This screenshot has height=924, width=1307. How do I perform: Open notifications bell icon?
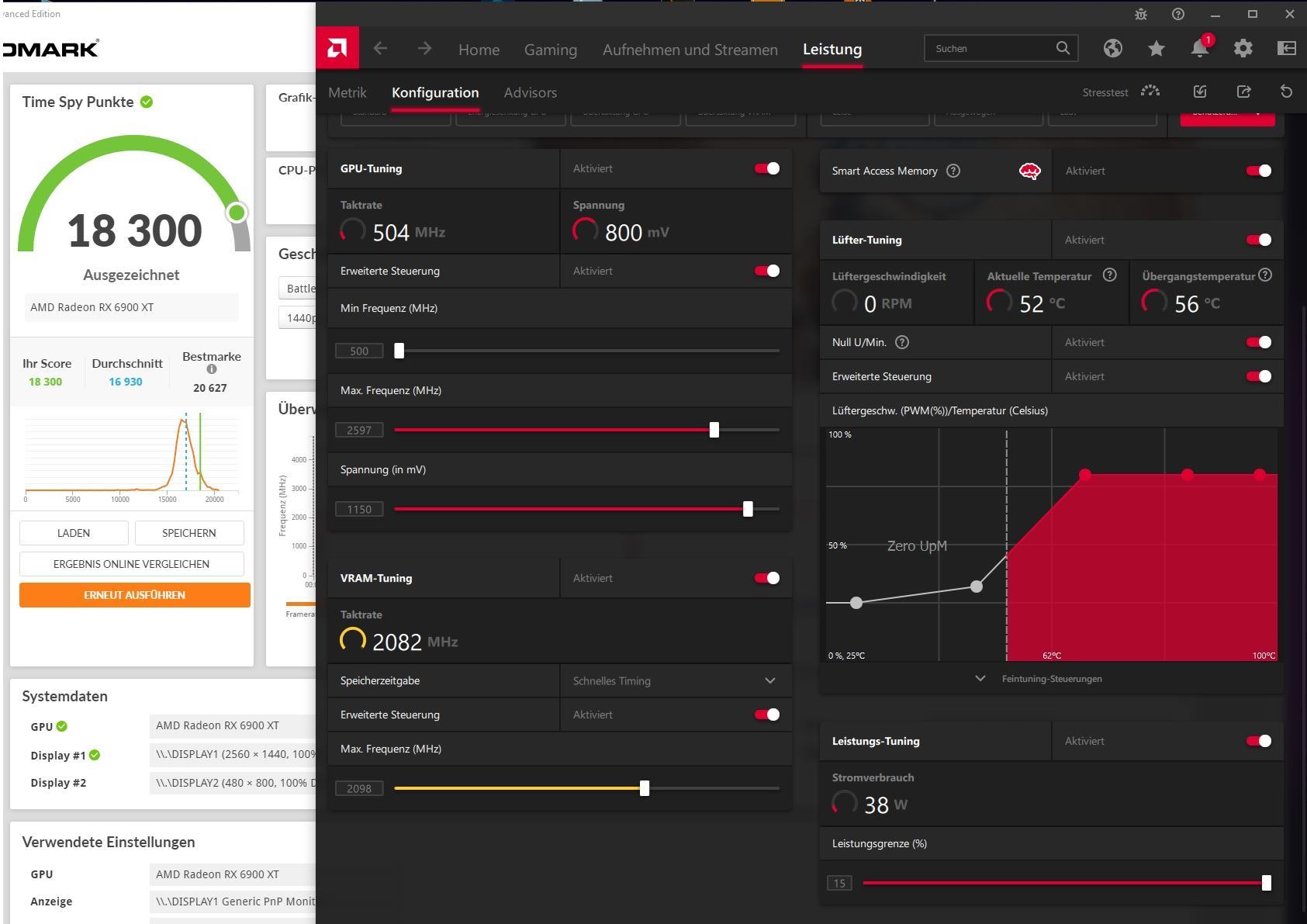pyautogui.click(x=1200, y=48)
